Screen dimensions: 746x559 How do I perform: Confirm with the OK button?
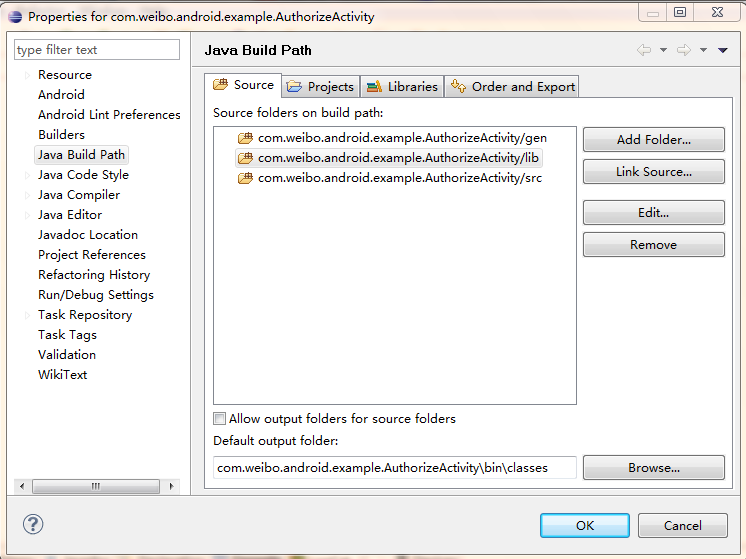click(x=585, y=525)
